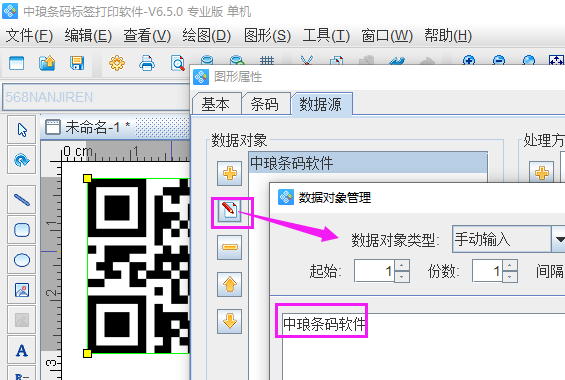Select the ellipse drawing tool

22,260
